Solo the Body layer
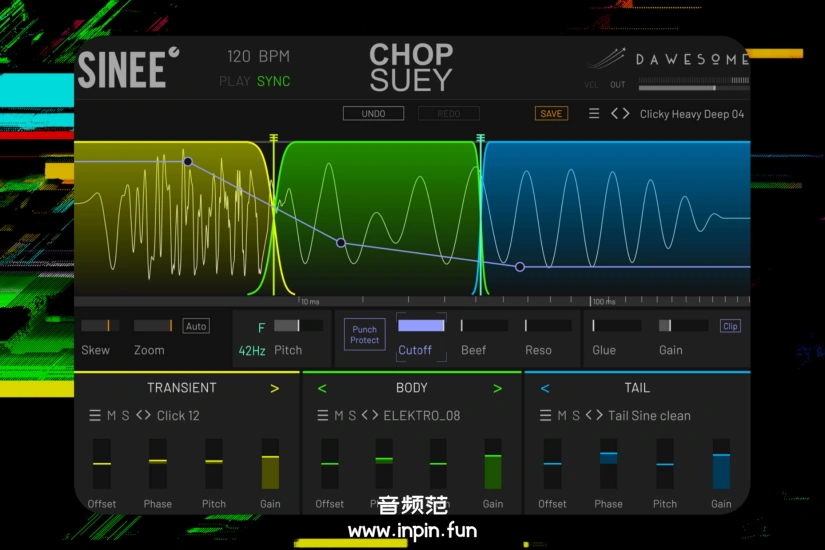 (x=352, y=416)
